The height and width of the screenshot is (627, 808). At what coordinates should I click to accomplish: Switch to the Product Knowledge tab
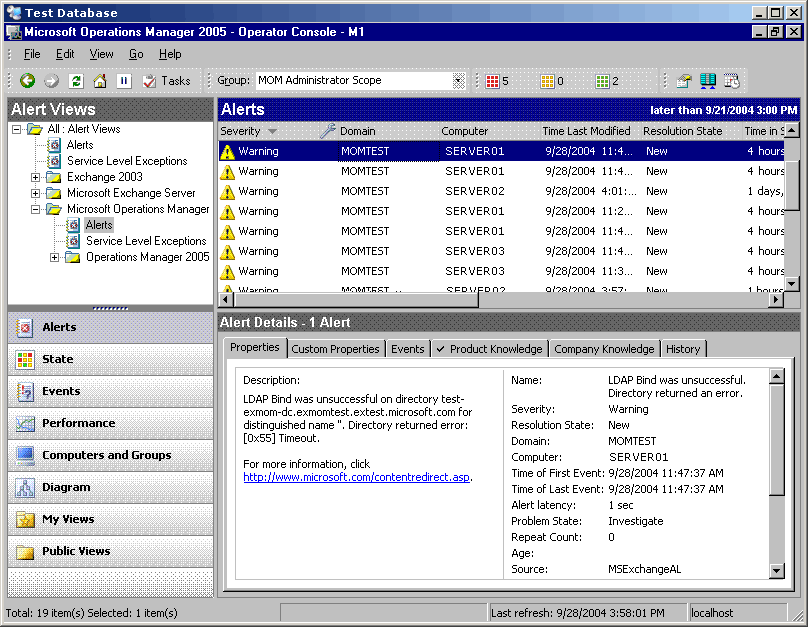pos(490,349)
